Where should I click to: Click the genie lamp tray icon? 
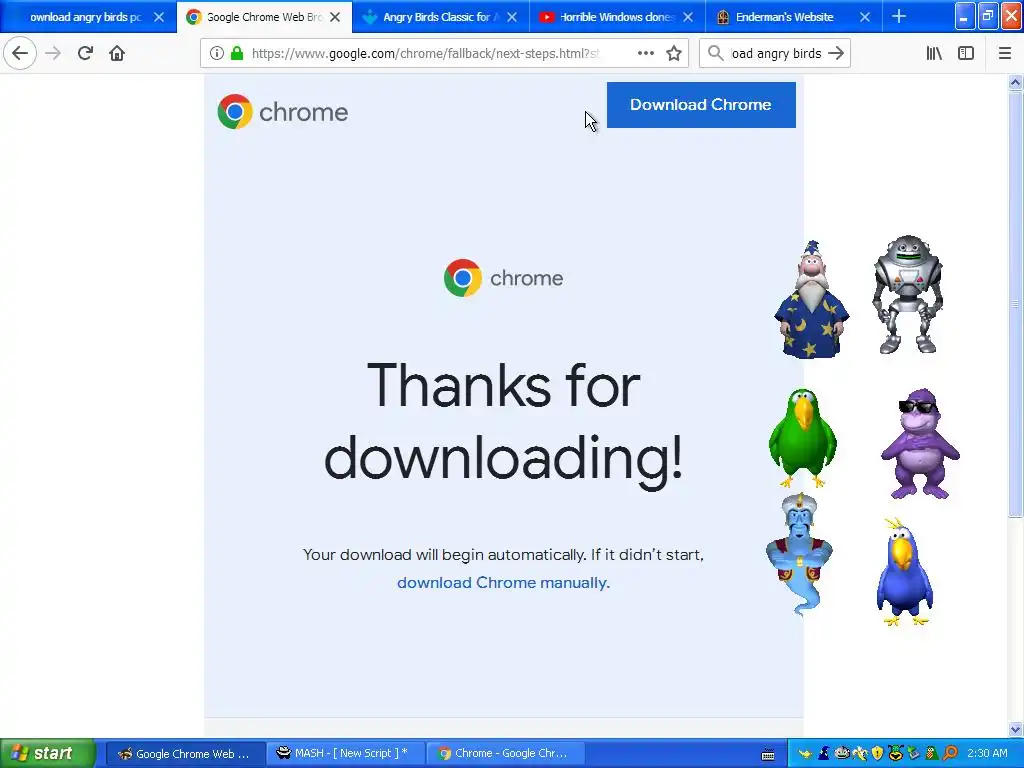pyautogui.click(x=805, y=753)
